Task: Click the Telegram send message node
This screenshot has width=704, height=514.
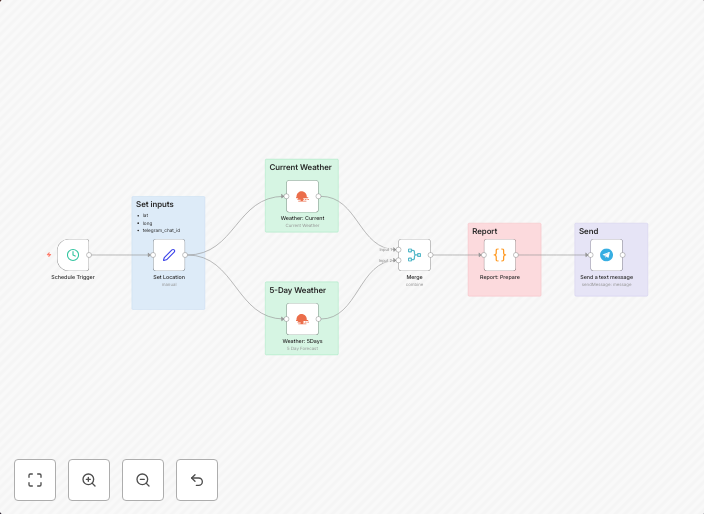Action: pos(606,255)
